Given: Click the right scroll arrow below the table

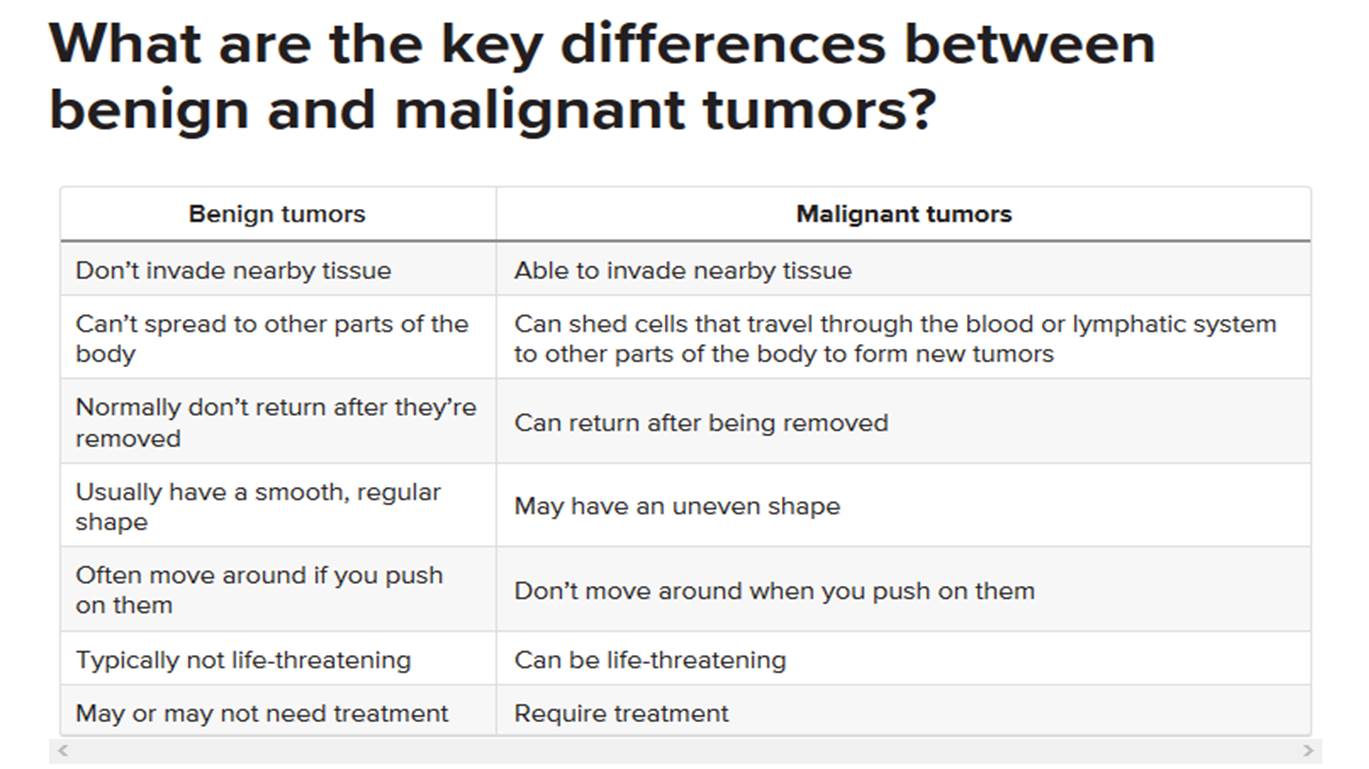Looking at the screenshot, I should 1308,750.
